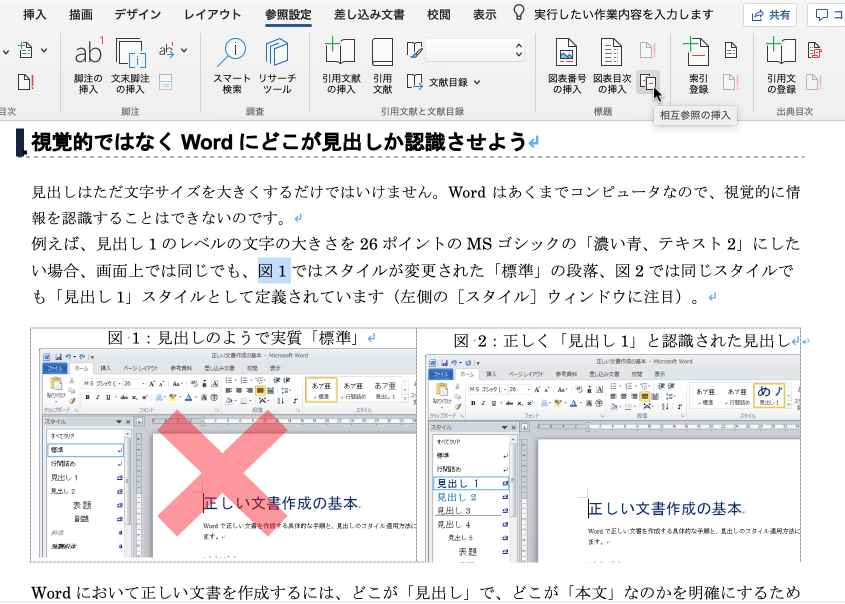Click the update table of authorities icon
Screen dimensions: 845x604
[x=814, y=82]
